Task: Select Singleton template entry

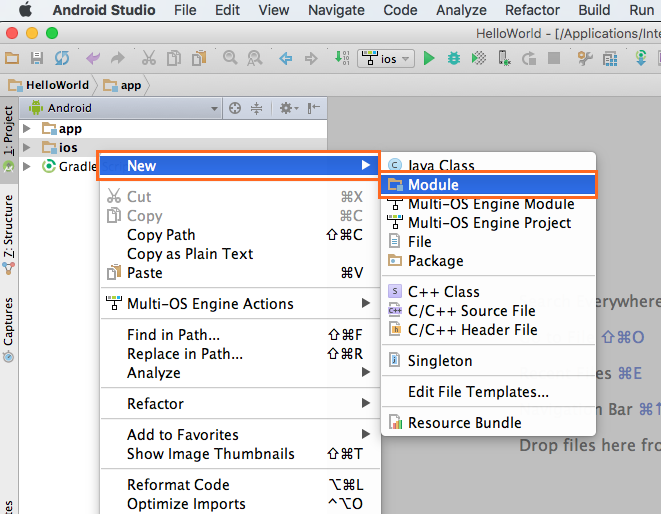Action: coord(488,361)
